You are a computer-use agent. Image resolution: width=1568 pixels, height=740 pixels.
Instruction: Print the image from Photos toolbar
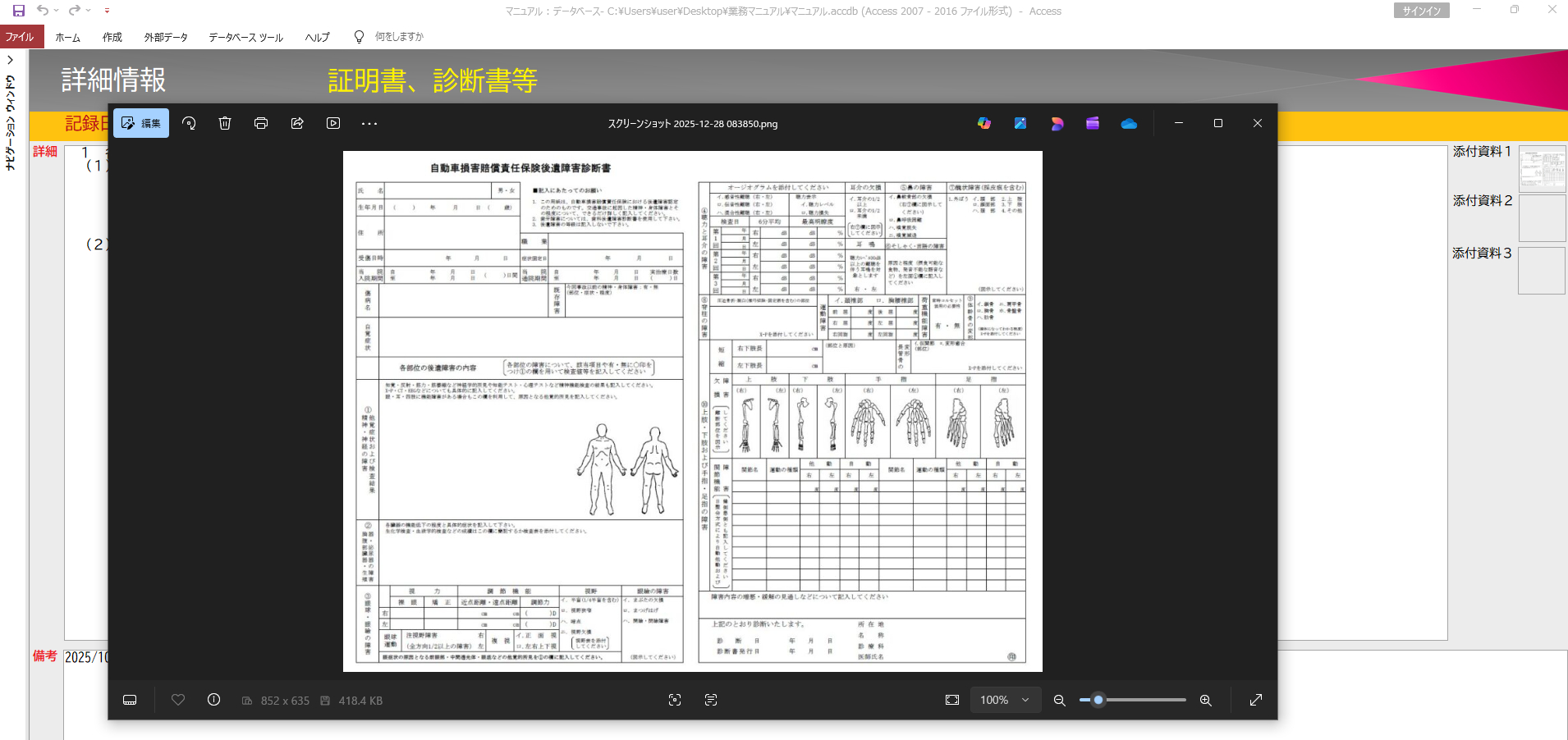pos(261,123)
